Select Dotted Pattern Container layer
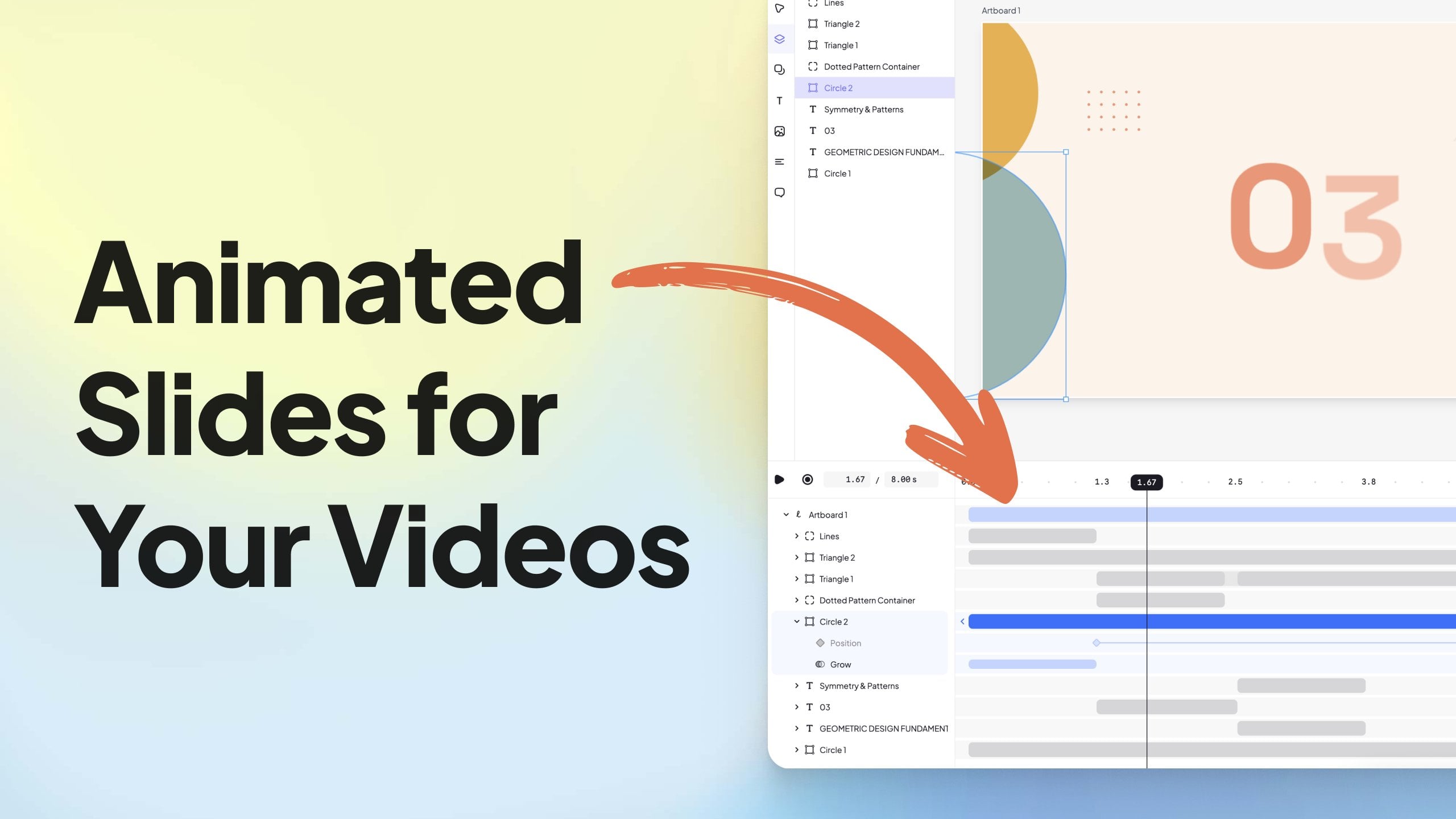 (875, 67)
